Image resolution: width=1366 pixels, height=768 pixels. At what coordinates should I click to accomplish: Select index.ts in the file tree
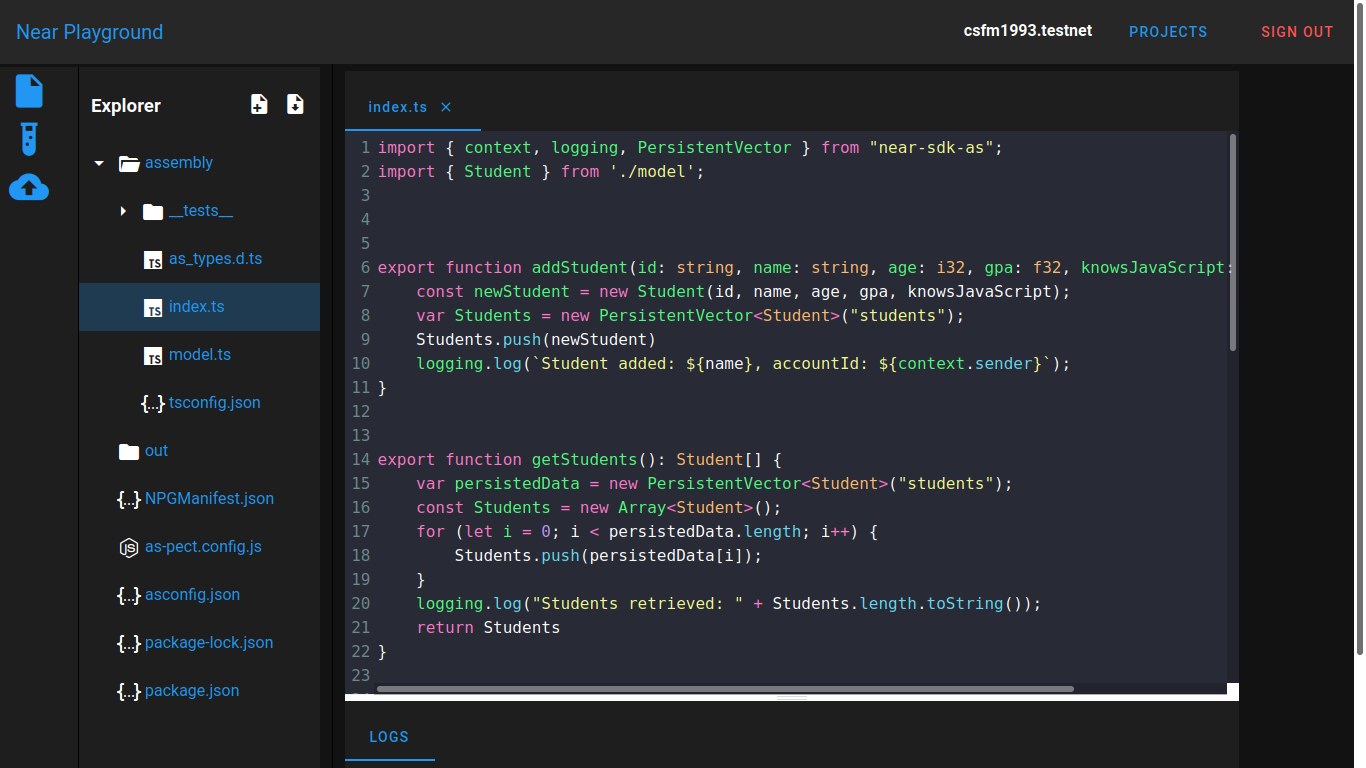tap(196, 307)
